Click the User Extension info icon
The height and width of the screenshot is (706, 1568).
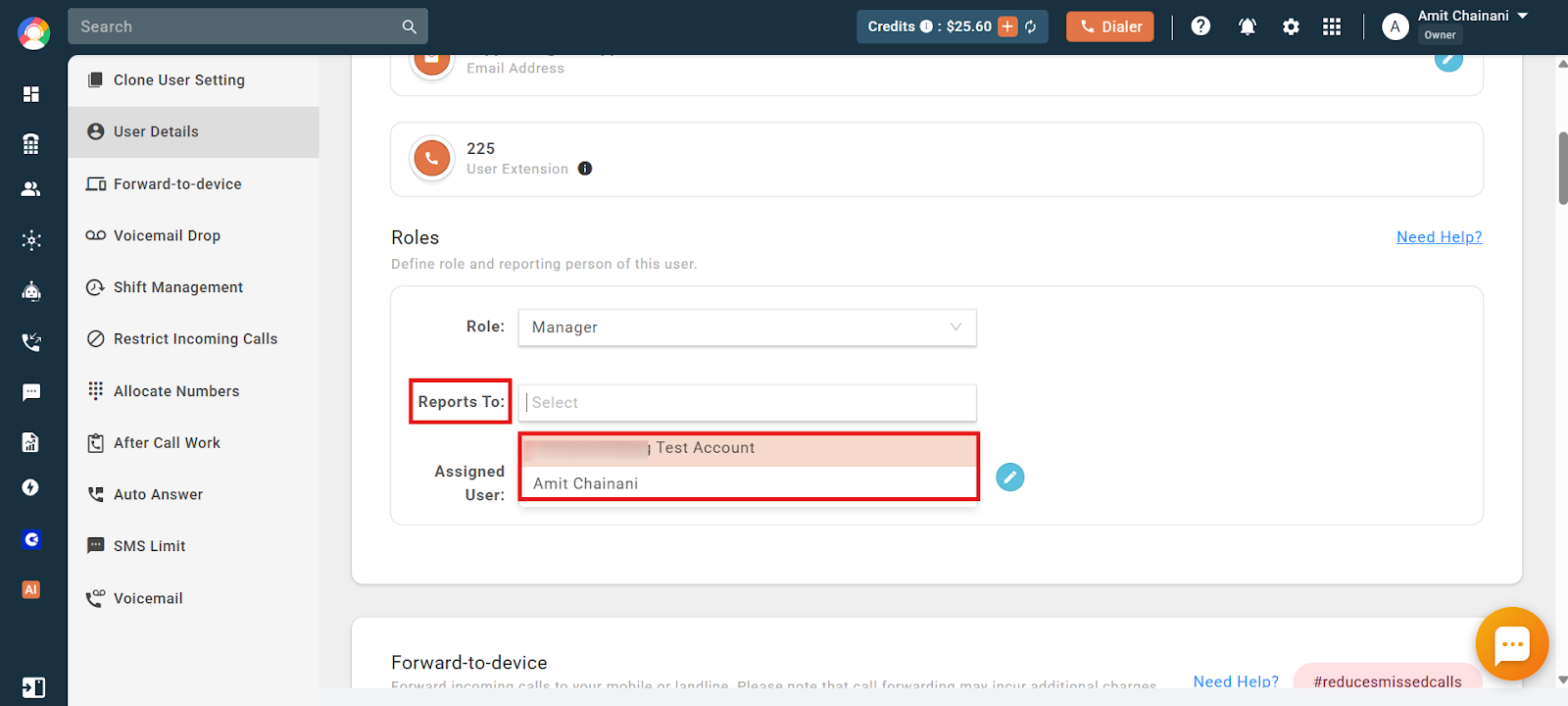tap(585, 169)
